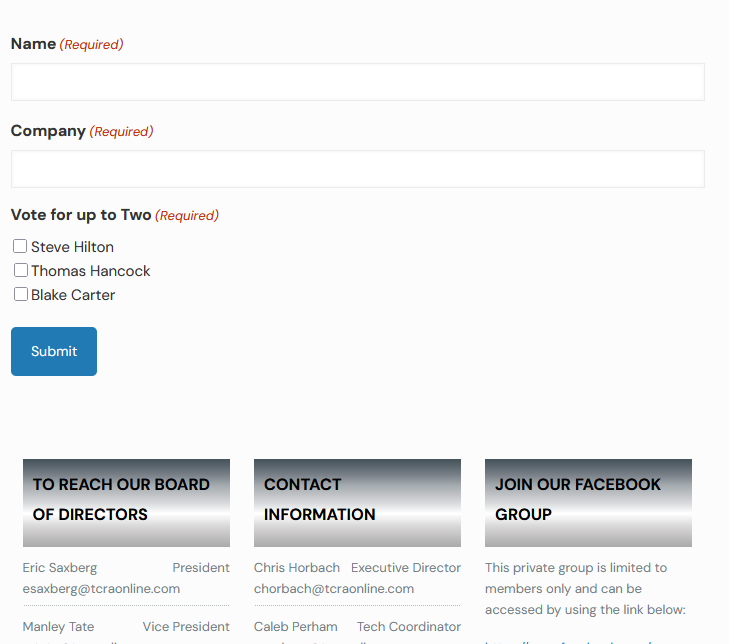Click the chorbach@tcraonline.com email address
Viewport: 729px width, 644px height.
(x=333, y=589)
